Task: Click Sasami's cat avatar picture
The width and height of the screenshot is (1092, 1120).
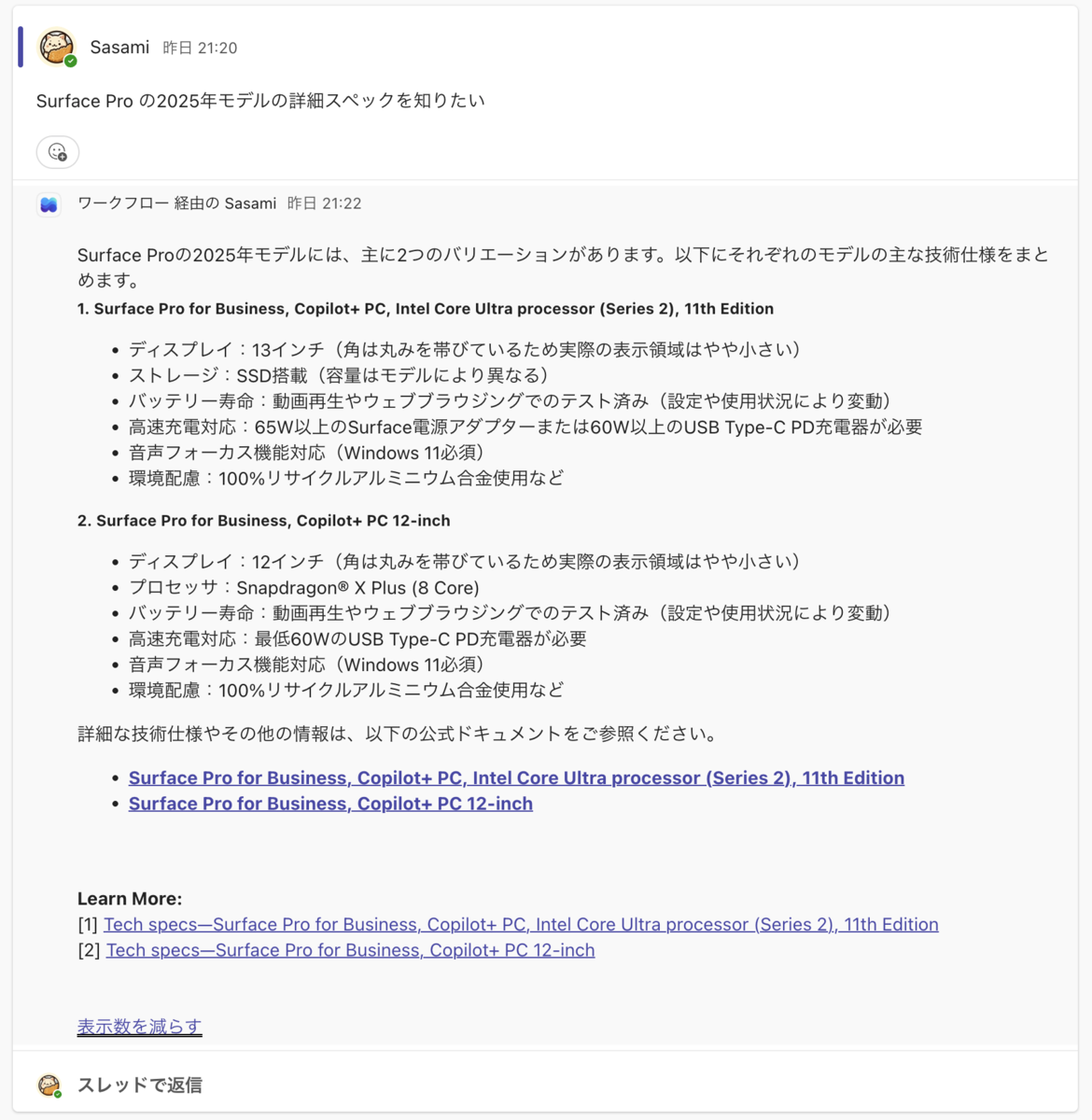Action: 56,47
